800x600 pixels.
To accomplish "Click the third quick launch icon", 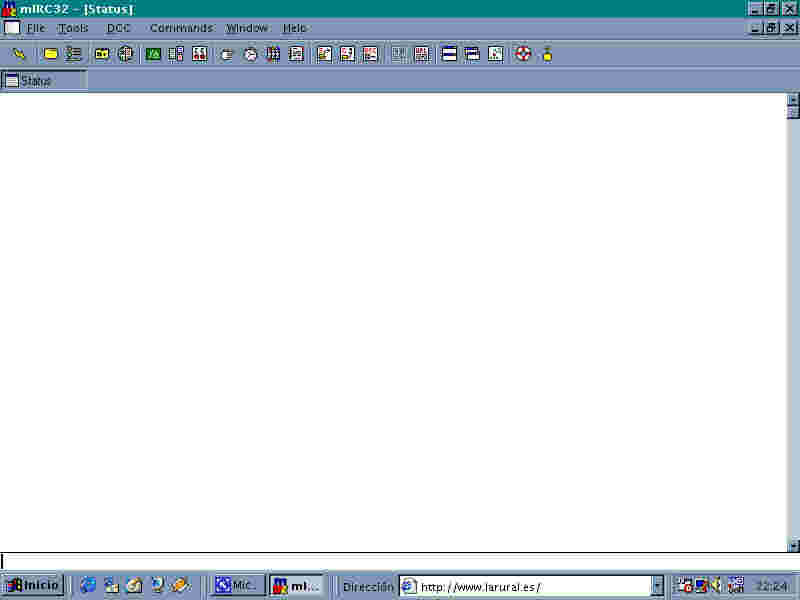I will click(x=134, y=585).
